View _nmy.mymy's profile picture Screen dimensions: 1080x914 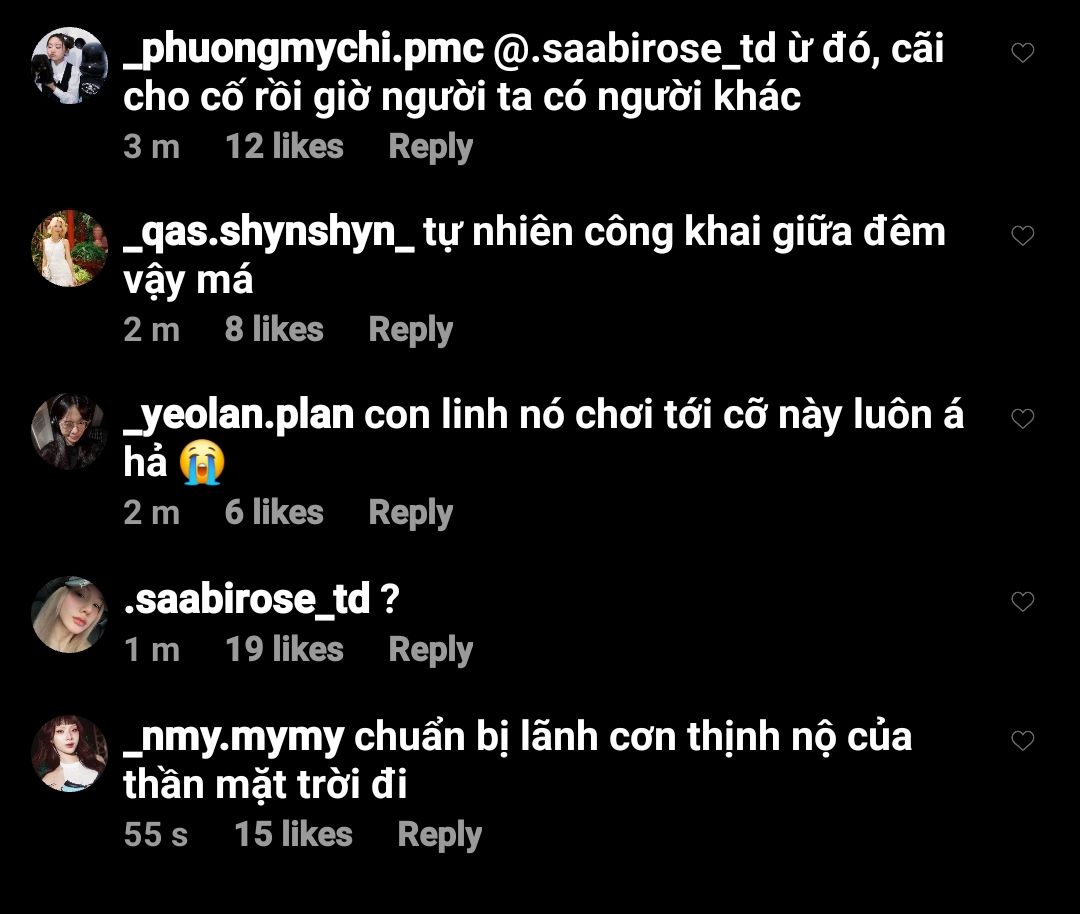point(70,754)
